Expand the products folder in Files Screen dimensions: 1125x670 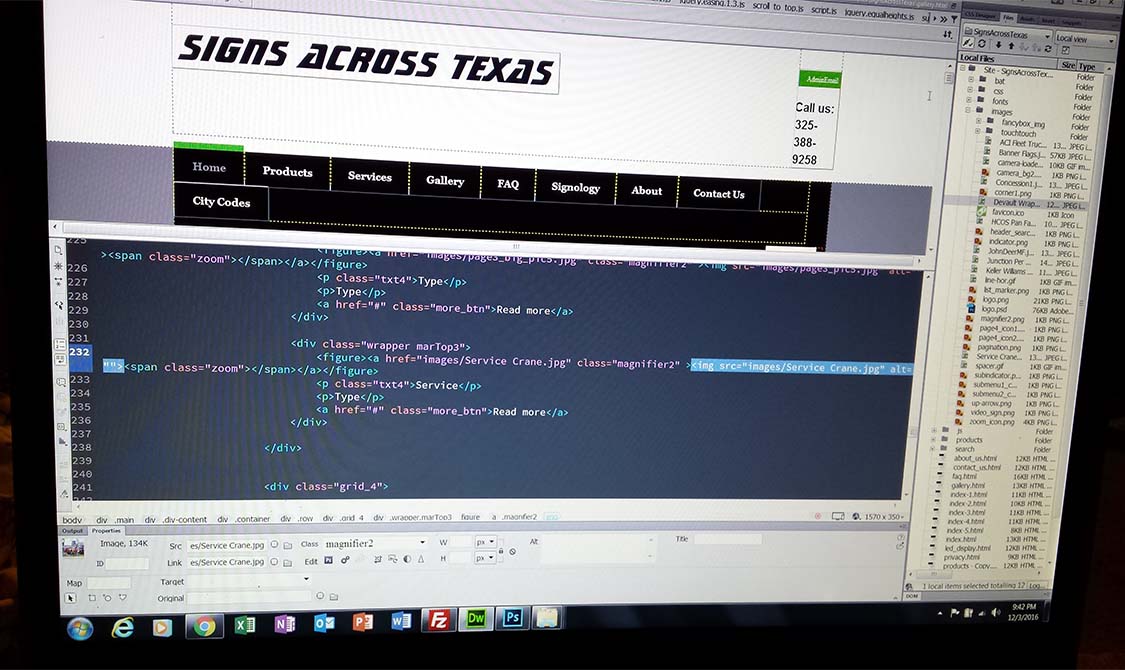(934, 440)
